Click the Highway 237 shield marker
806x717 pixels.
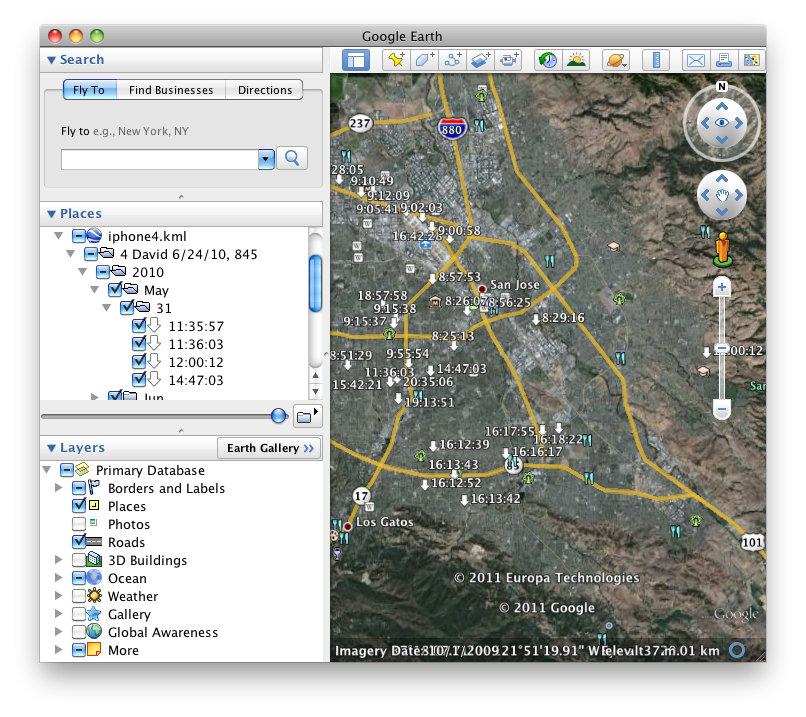click(360, 123)
